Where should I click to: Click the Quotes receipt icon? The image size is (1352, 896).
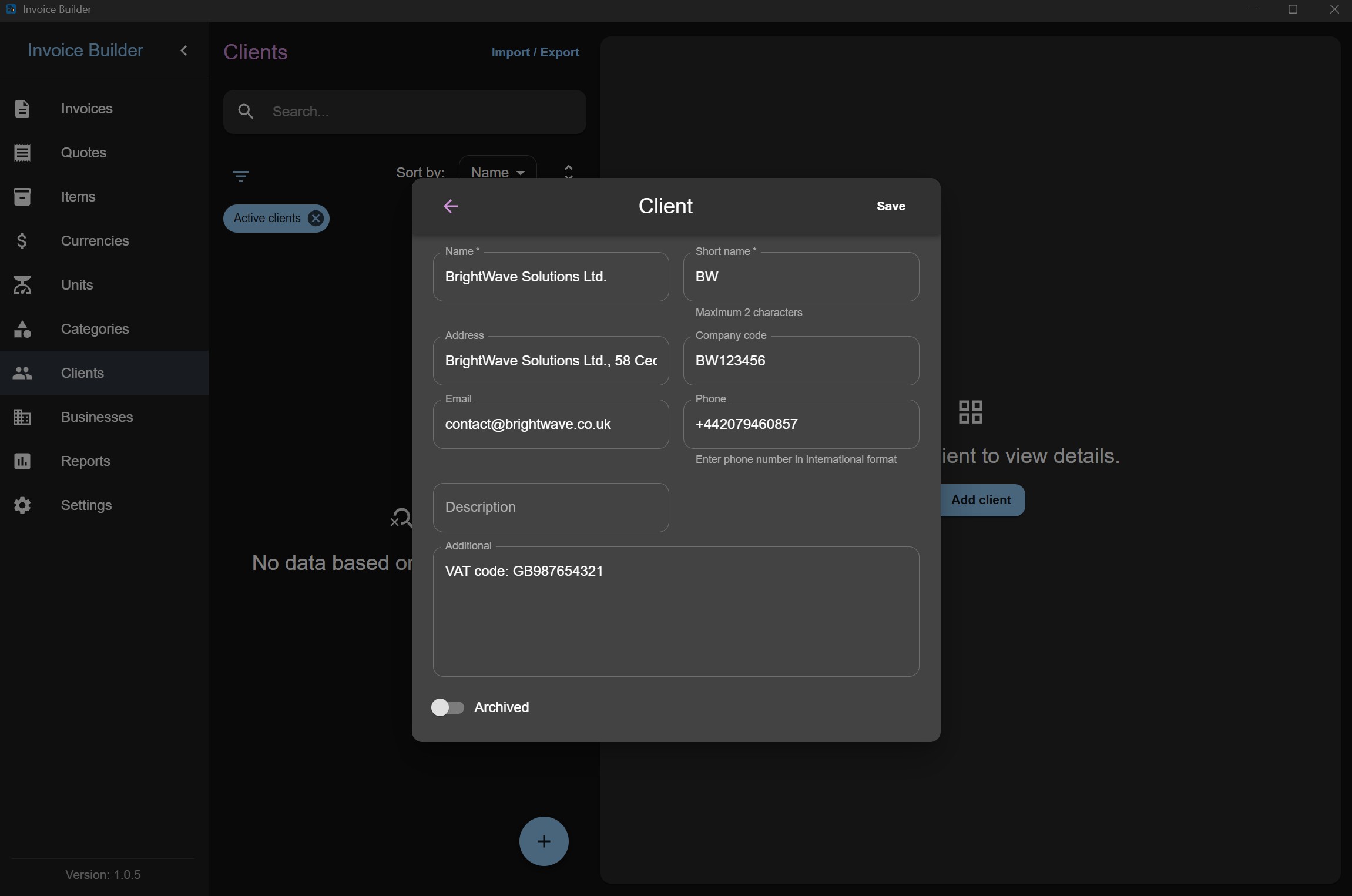pyautogui.click(x=22, y=153)
